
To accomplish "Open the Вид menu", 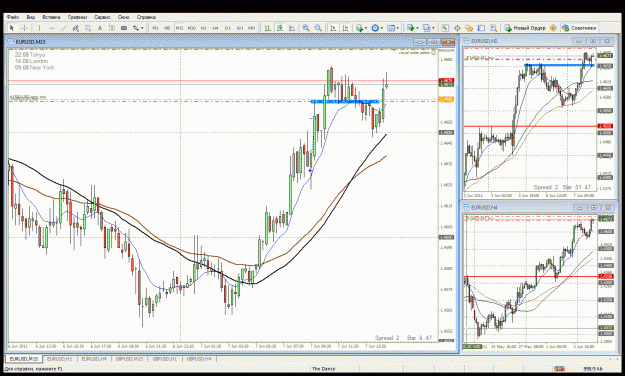I will (31, 17).
